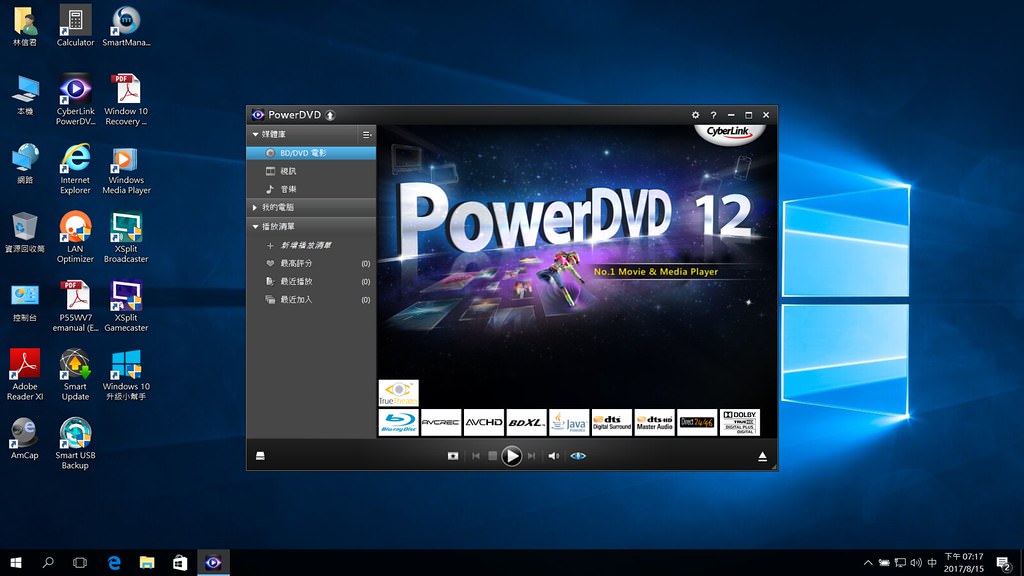Open Internet Explorer desktop shortcut
The image size is (1024, 576).
(75, 169)
